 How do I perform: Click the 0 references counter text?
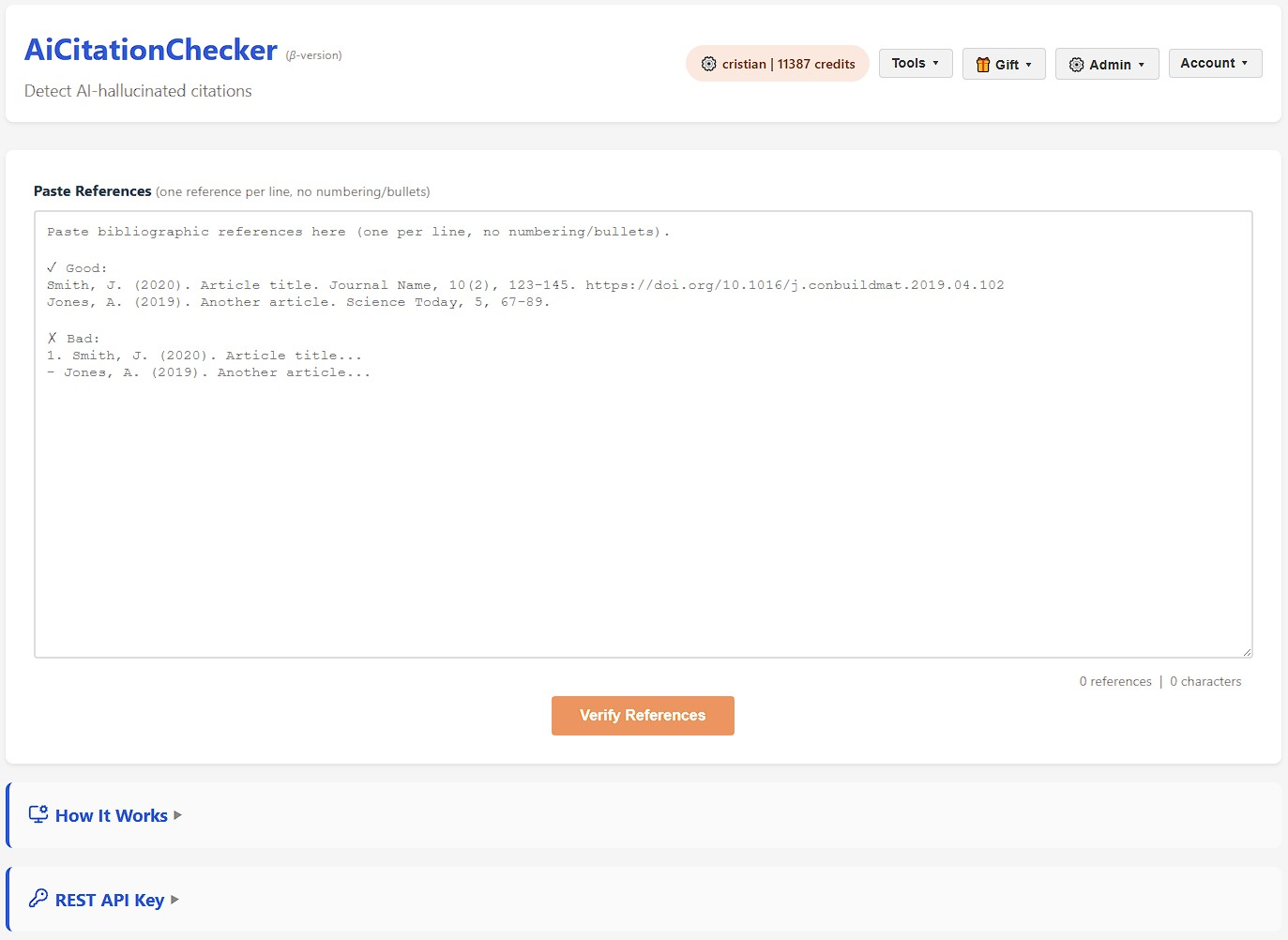tap(1114, 681)
